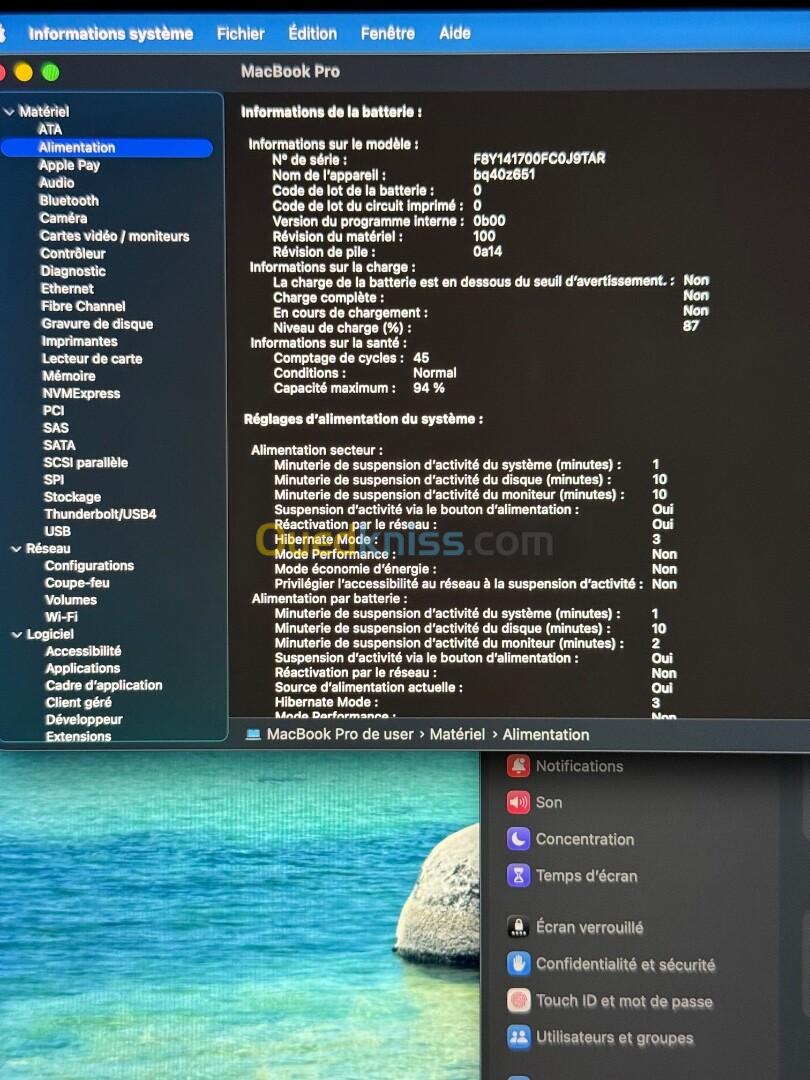Click the Capacité maximum value 94 %

[x=428, y=388]
